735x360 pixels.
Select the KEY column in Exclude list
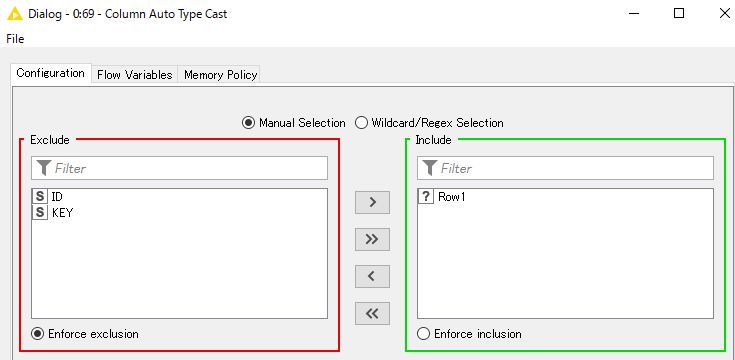click(179, 212)
